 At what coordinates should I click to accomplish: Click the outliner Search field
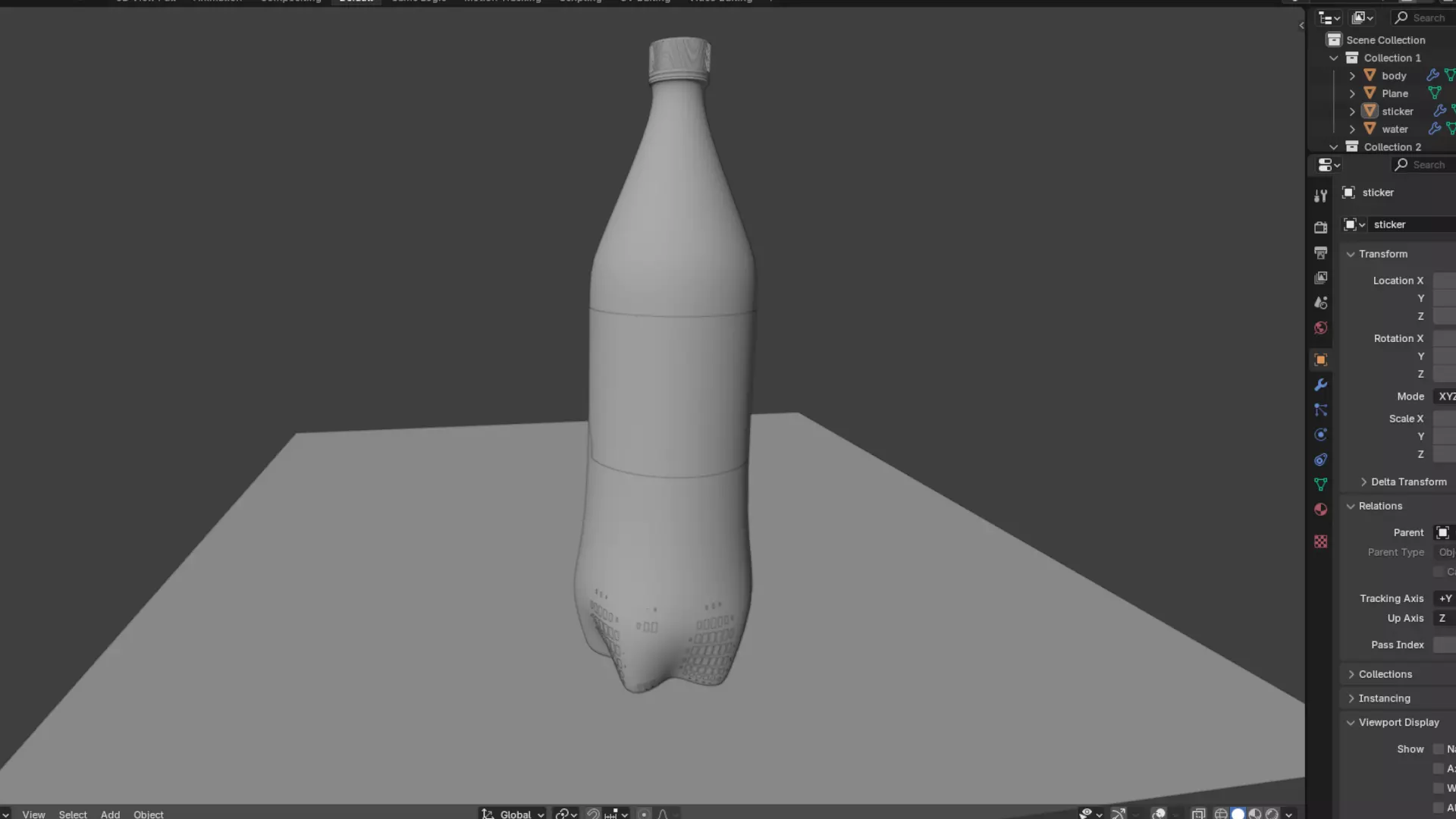coord(1423,17)
